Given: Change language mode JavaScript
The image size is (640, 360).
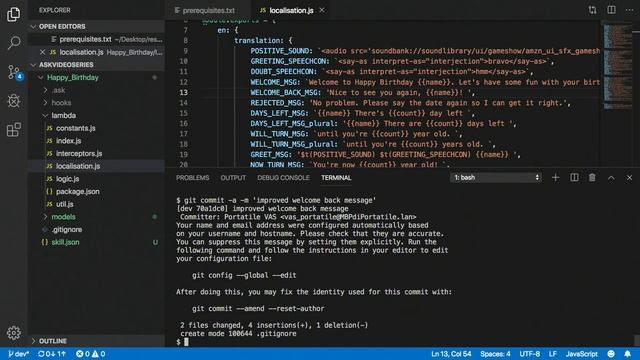Looking at the screenshot, I should (582, 354).
